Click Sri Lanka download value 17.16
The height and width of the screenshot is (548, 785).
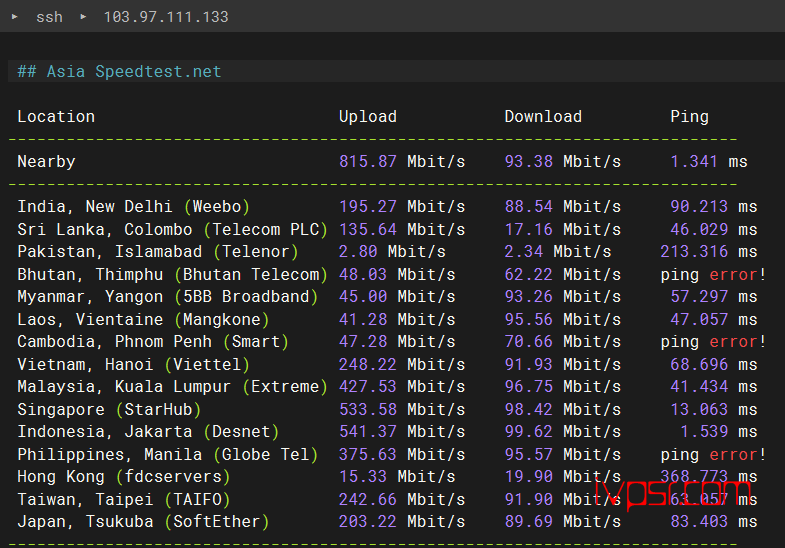529,230
